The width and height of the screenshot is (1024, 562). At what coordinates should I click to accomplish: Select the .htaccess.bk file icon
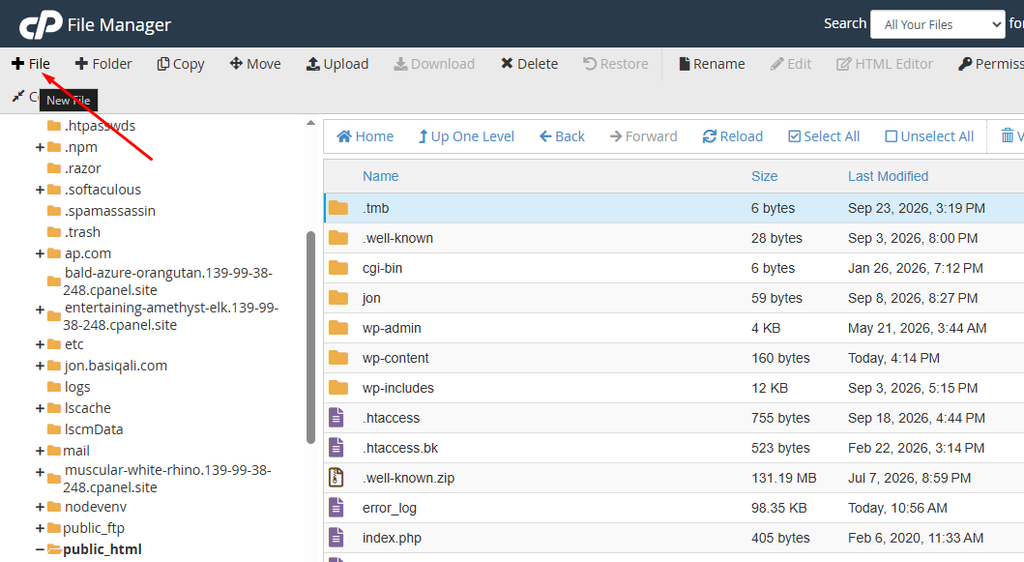coord(336,448)
